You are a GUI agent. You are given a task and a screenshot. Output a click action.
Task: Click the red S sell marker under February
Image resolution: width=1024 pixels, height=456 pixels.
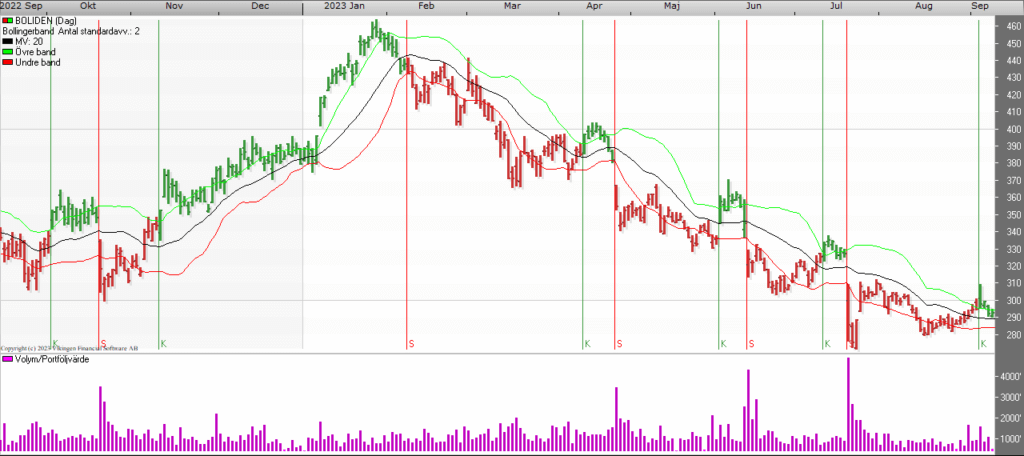coord(411,344)
